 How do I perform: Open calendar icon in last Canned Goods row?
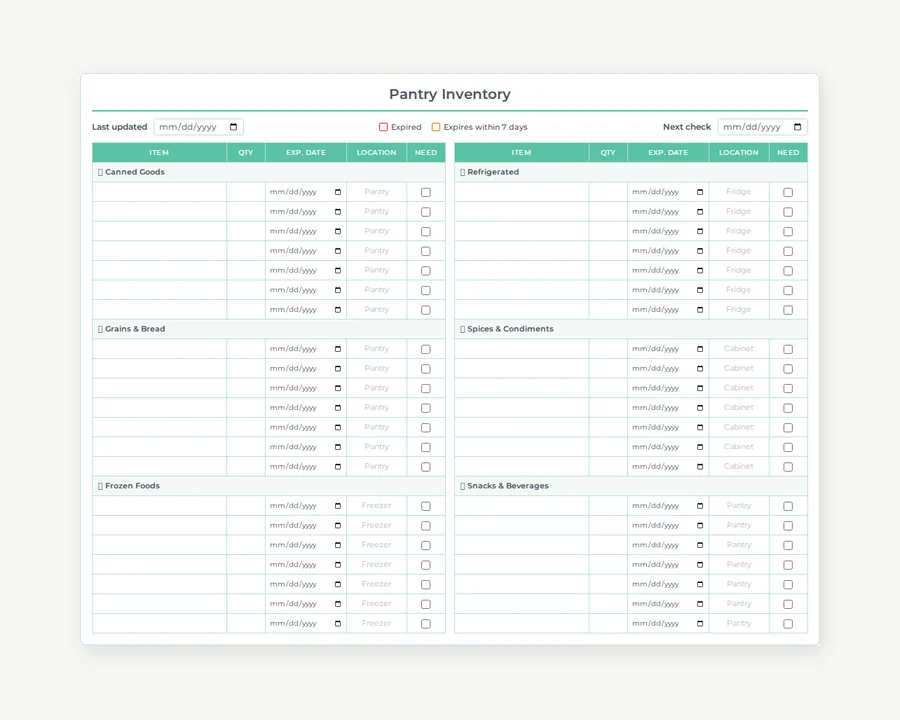point(338,309)
